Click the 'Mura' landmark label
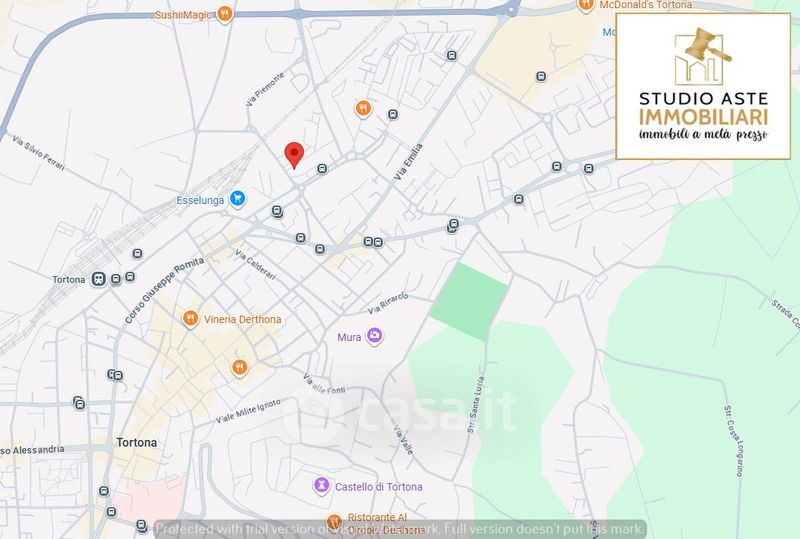The image size is (800, 539). point(349,337)
